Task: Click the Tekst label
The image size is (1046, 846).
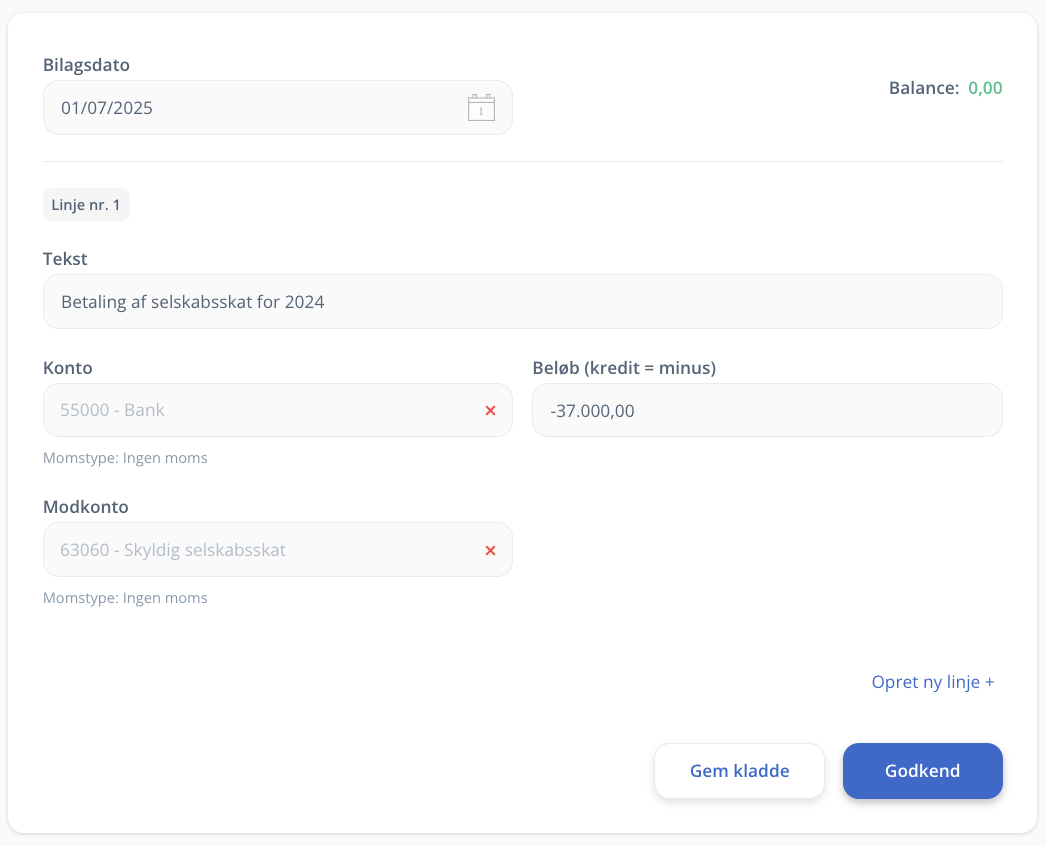Action: (65, 259)
